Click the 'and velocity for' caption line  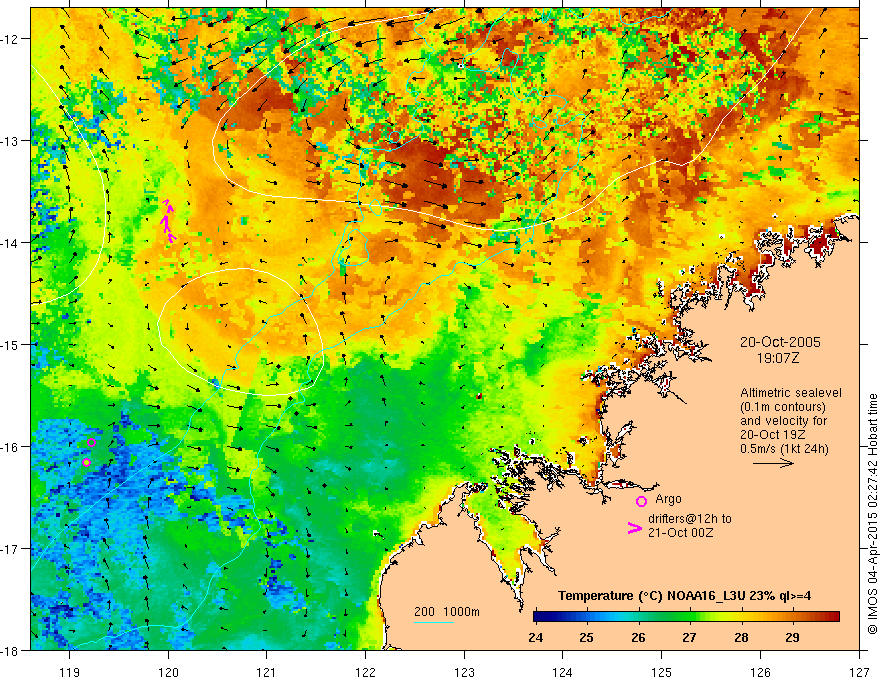coord(783,421)
